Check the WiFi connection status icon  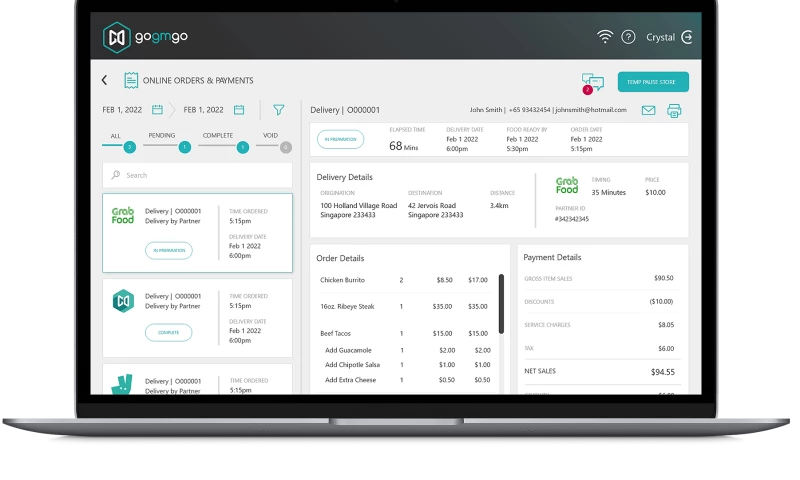click(x=605, y=37)
